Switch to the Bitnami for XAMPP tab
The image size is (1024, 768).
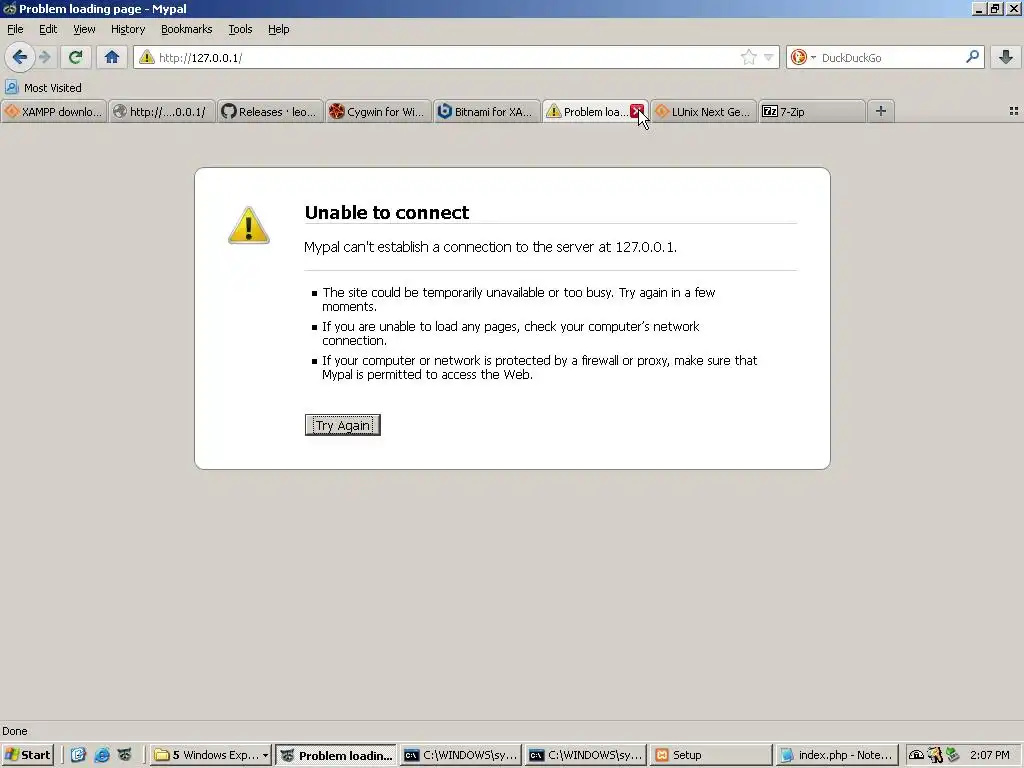pyautogui.click(x=487, y=112)
